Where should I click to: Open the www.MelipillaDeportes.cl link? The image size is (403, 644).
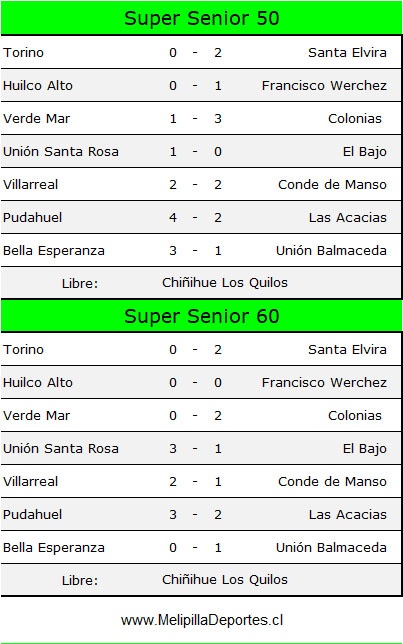point(202,620)
